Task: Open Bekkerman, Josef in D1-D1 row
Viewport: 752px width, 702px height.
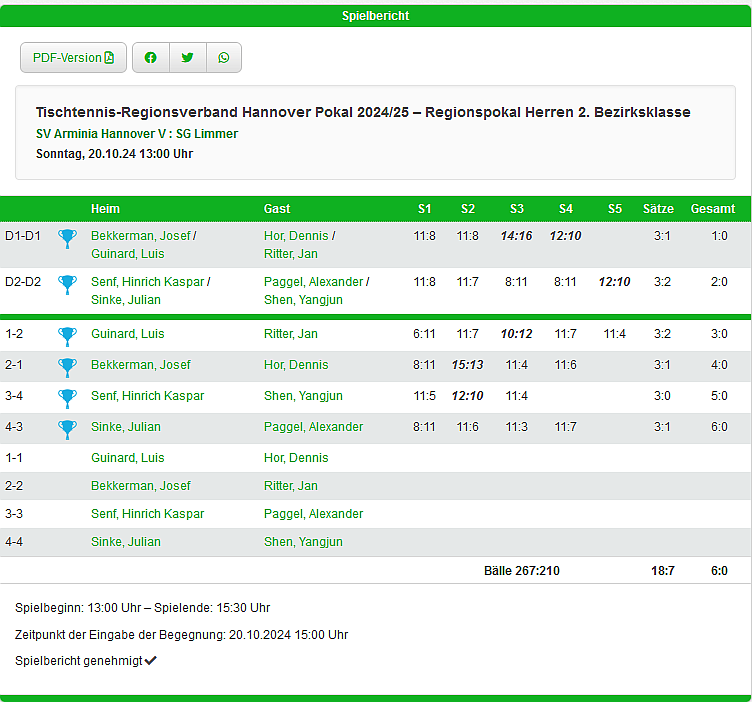Action: point(141,236)
